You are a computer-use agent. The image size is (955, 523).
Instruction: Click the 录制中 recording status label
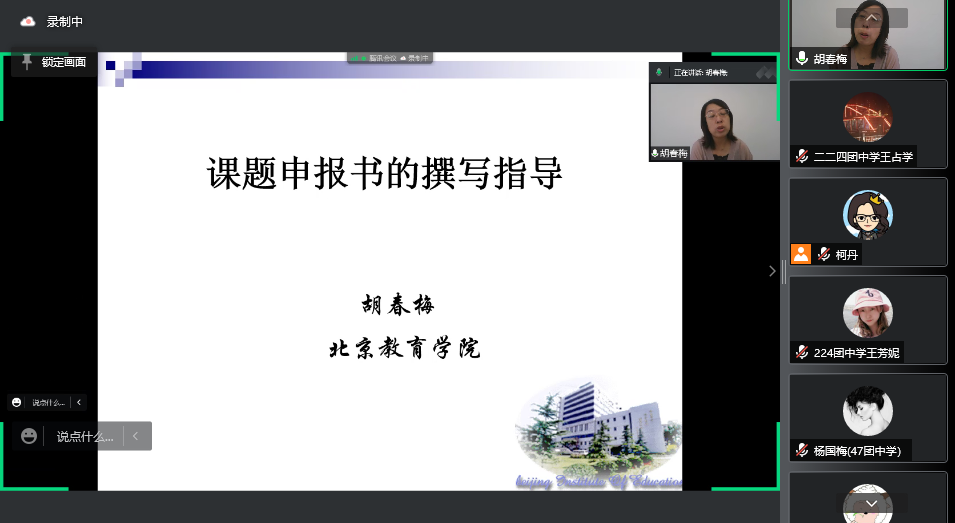(x=65, y=22)
